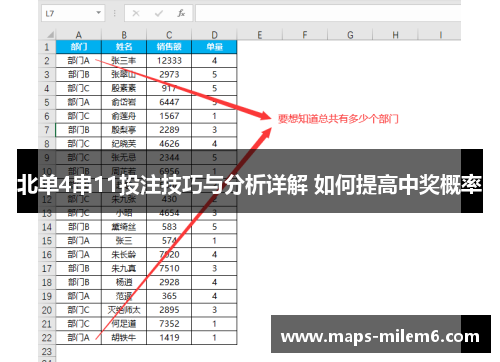The height and width of the screenshot is (362, 500).
Task: Select column C header
Action: click(169, 35)
